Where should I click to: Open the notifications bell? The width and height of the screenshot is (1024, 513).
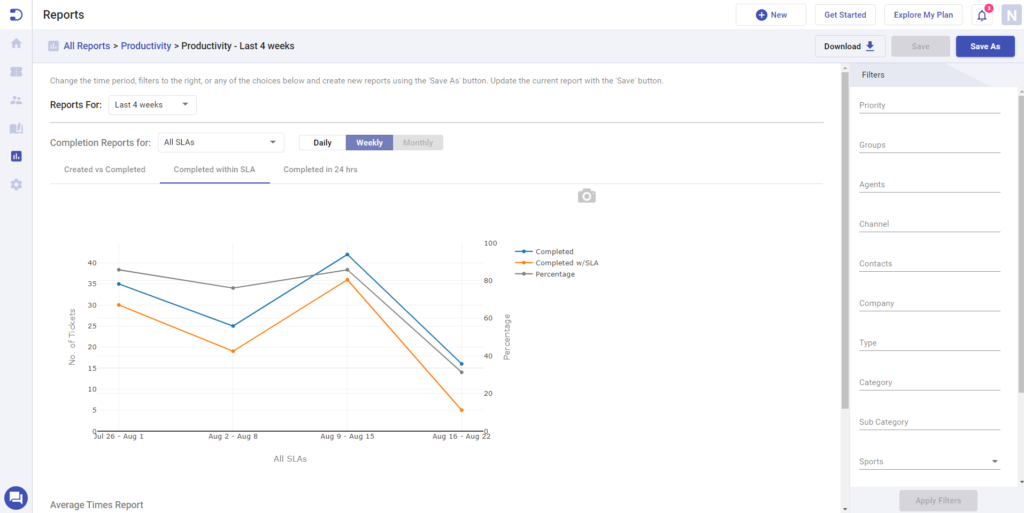(982, 15)
